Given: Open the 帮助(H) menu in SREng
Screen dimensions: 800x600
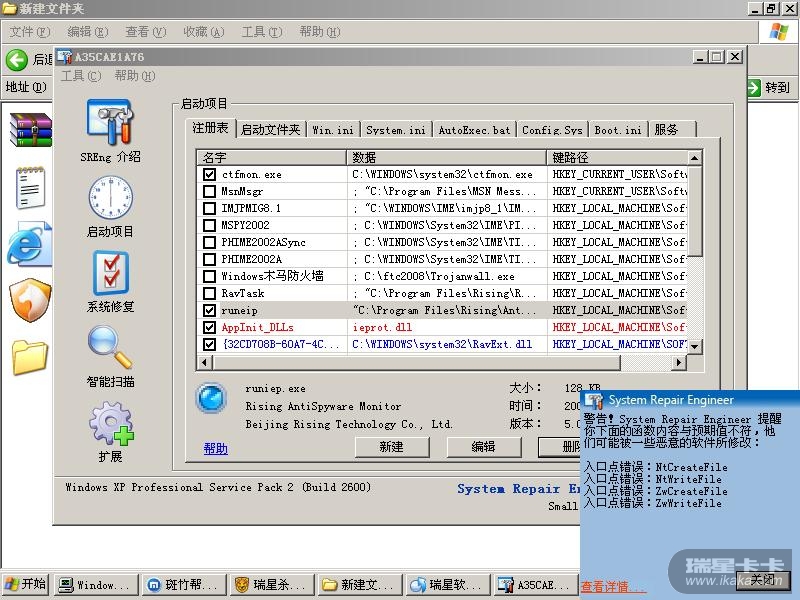Looking at the screenshot, I should [x=135, y=76].
